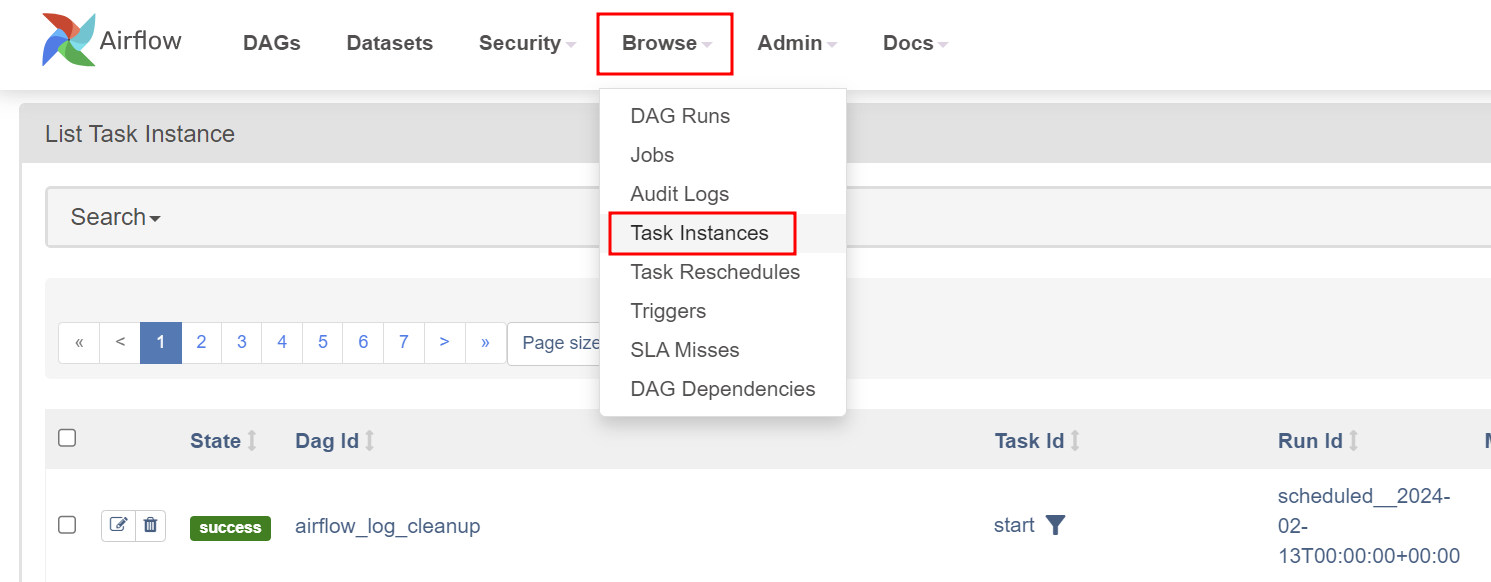1491x582 pixels.
Task: Select DAG Runs from Browse menu
Action: [723, 116]
